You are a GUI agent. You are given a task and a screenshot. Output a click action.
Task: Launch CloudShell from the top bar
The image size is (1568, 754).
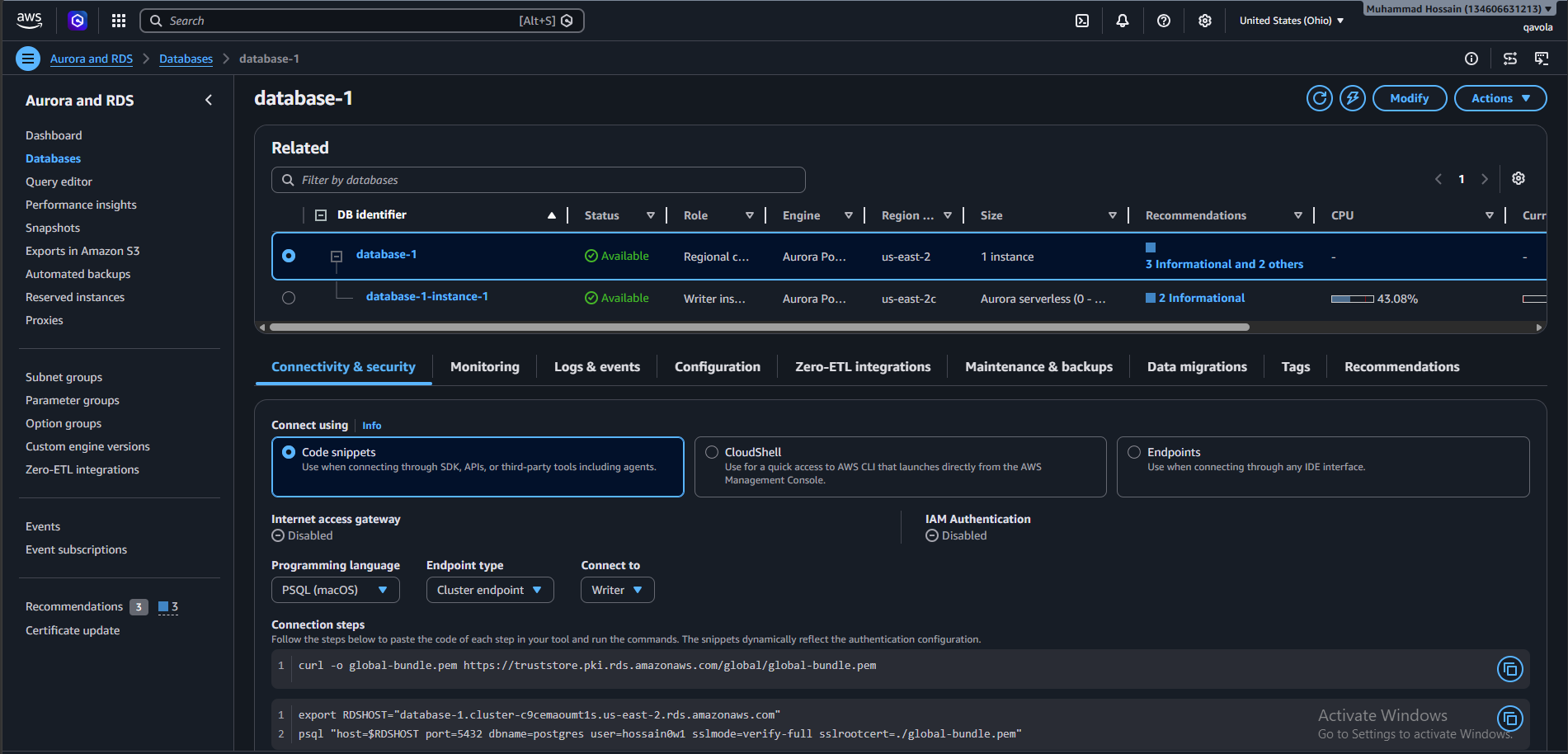point(1082,21)
